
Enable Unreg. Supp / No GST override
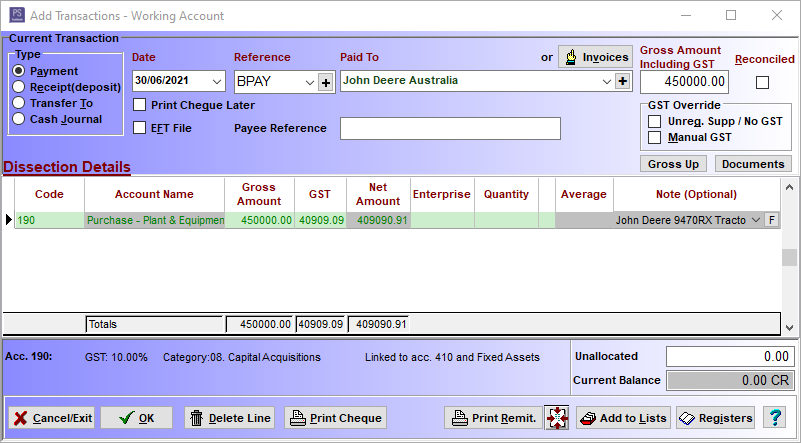pos(654,122)
